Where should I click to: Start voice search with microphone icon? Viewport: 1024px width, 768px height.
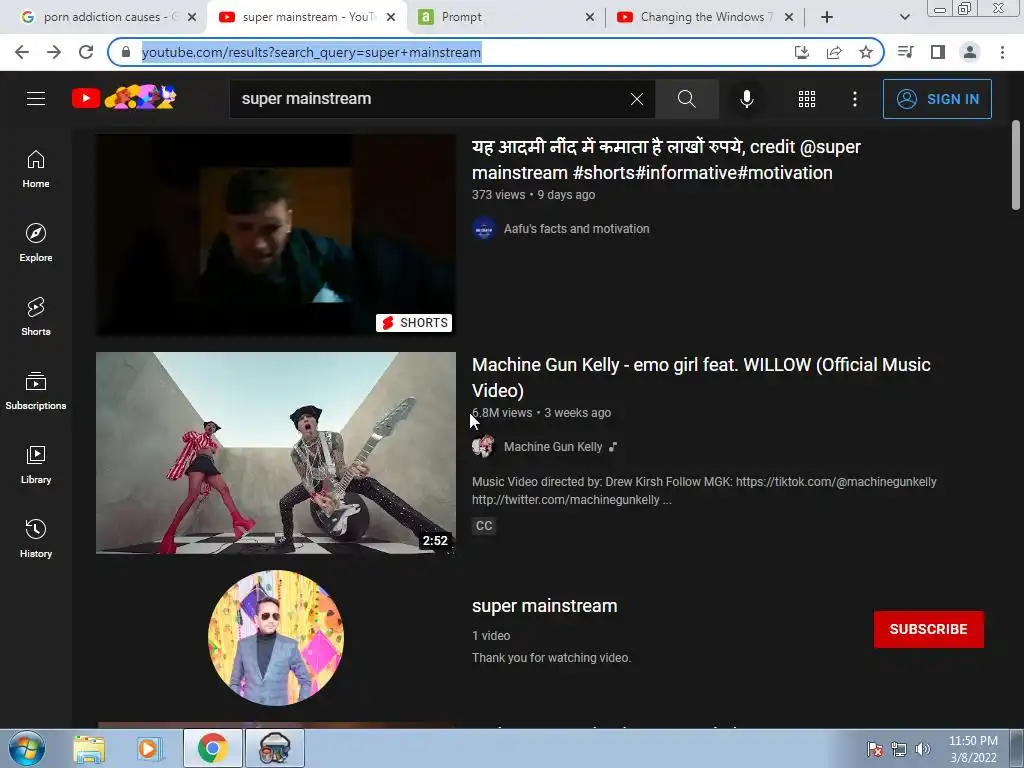[x=746, y=99]
